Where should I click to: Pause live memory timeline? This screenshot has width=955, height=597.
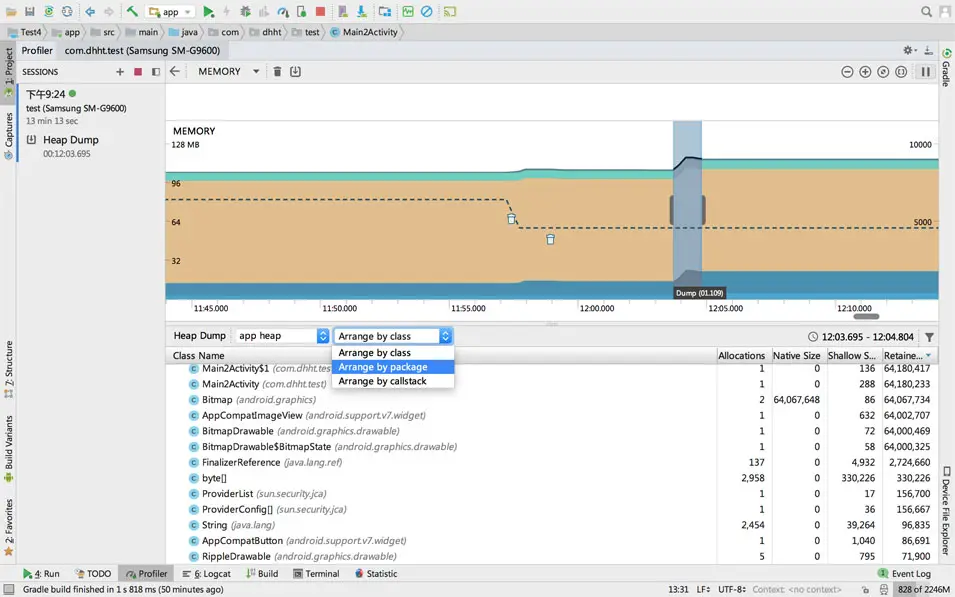(926, 72)
